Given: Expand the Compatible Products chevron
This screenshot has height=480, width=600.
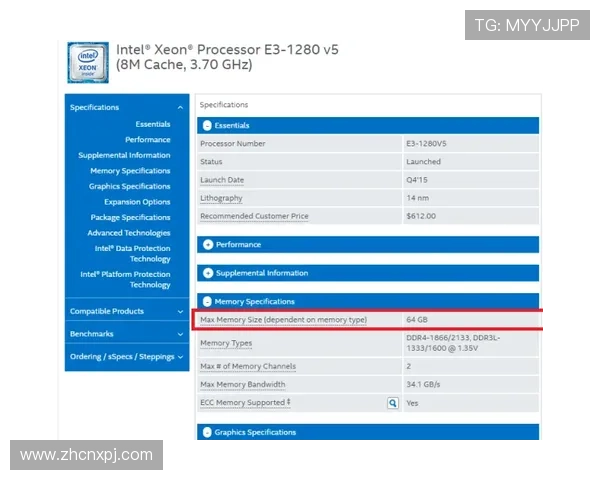Looking at the screenshot, I should [x=180, y=312].
